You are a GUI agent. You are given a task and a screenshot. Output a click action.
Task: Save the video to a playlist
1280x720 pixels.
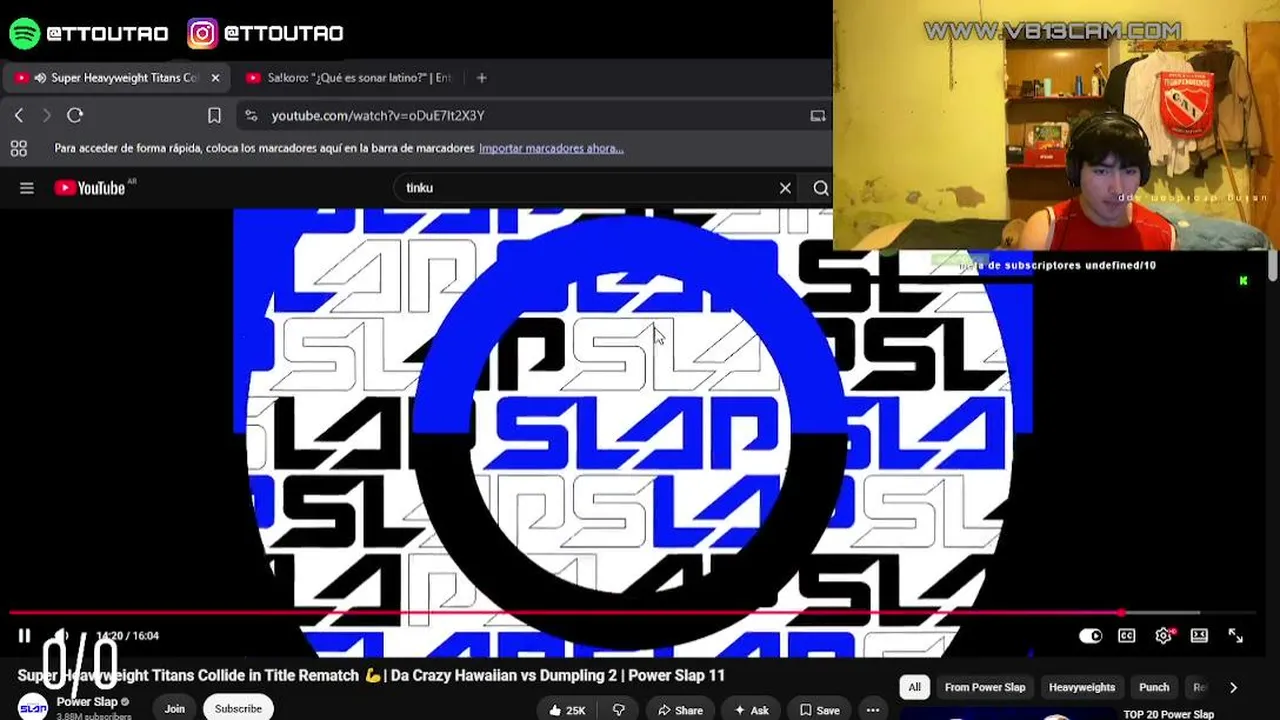819,710
